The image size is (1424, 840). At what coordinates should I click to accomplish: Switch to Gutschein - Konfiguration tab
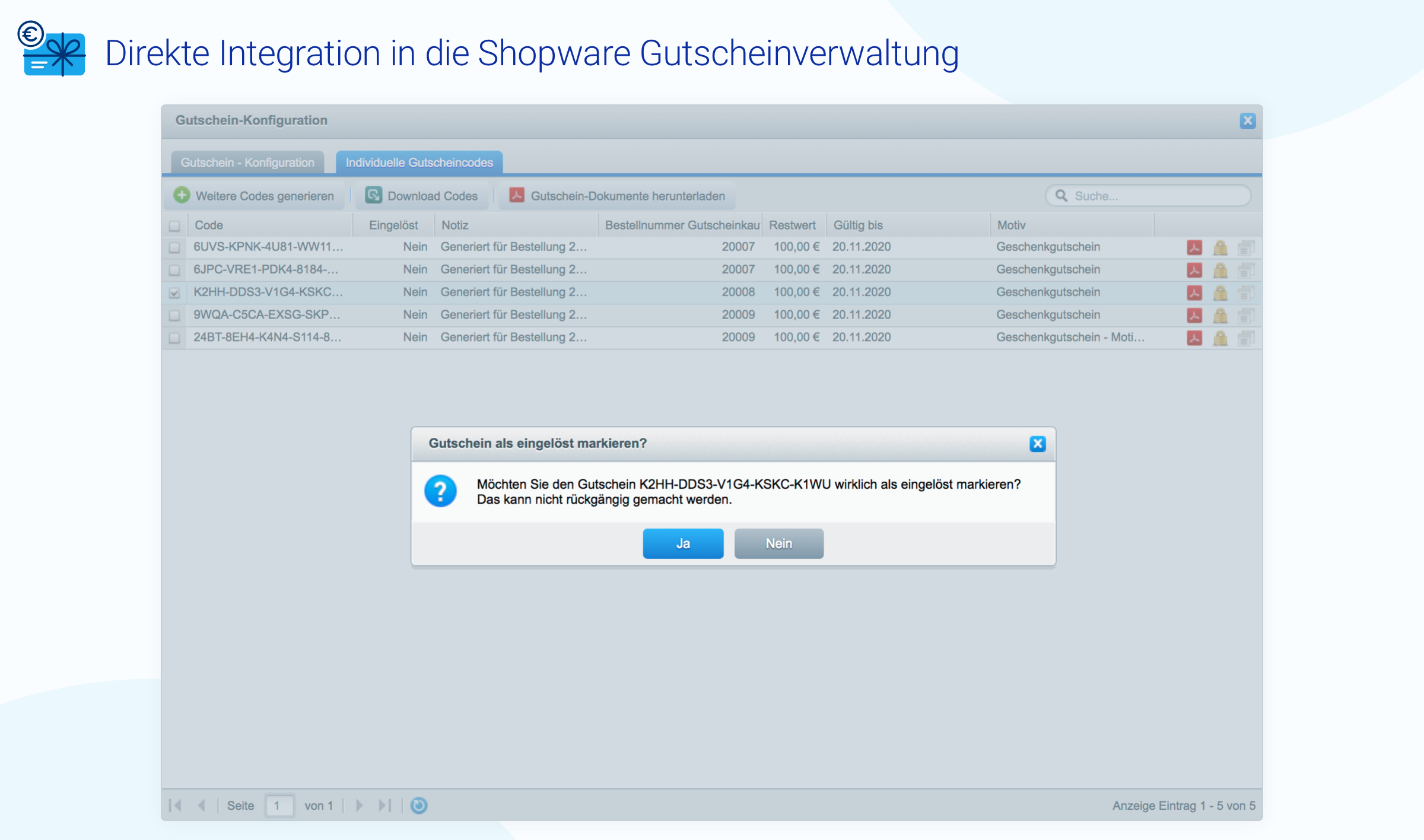[x=248, y=162]
